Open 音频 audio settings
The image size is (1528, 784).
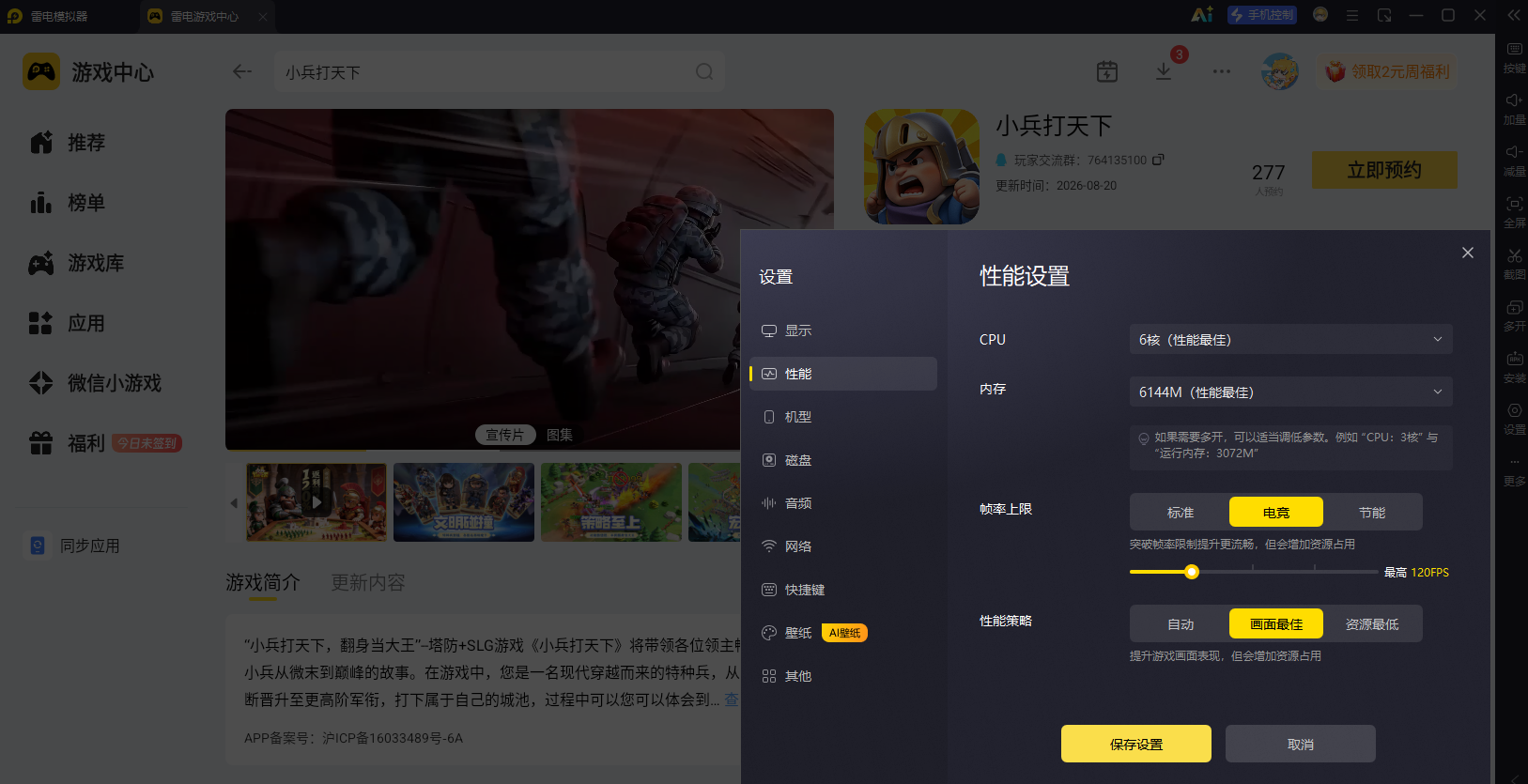tap(843, 503)
